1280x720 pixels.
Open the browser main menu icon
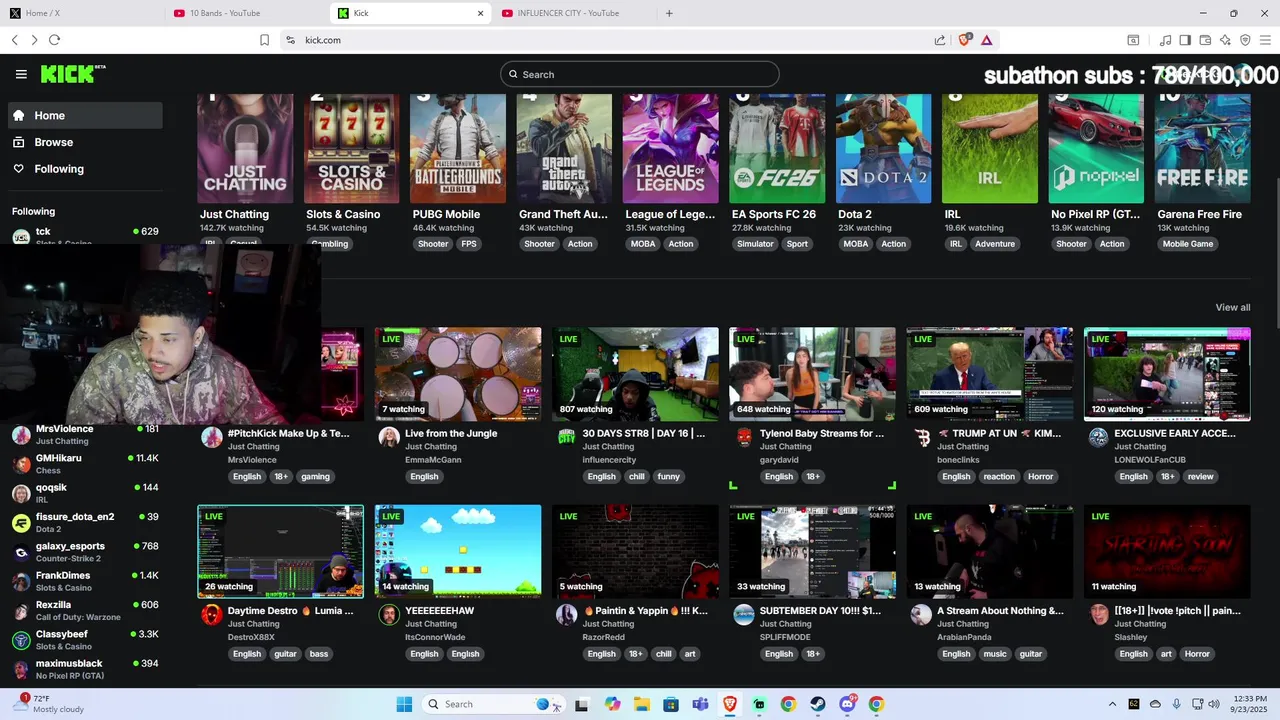click(x=1265, y=40)
